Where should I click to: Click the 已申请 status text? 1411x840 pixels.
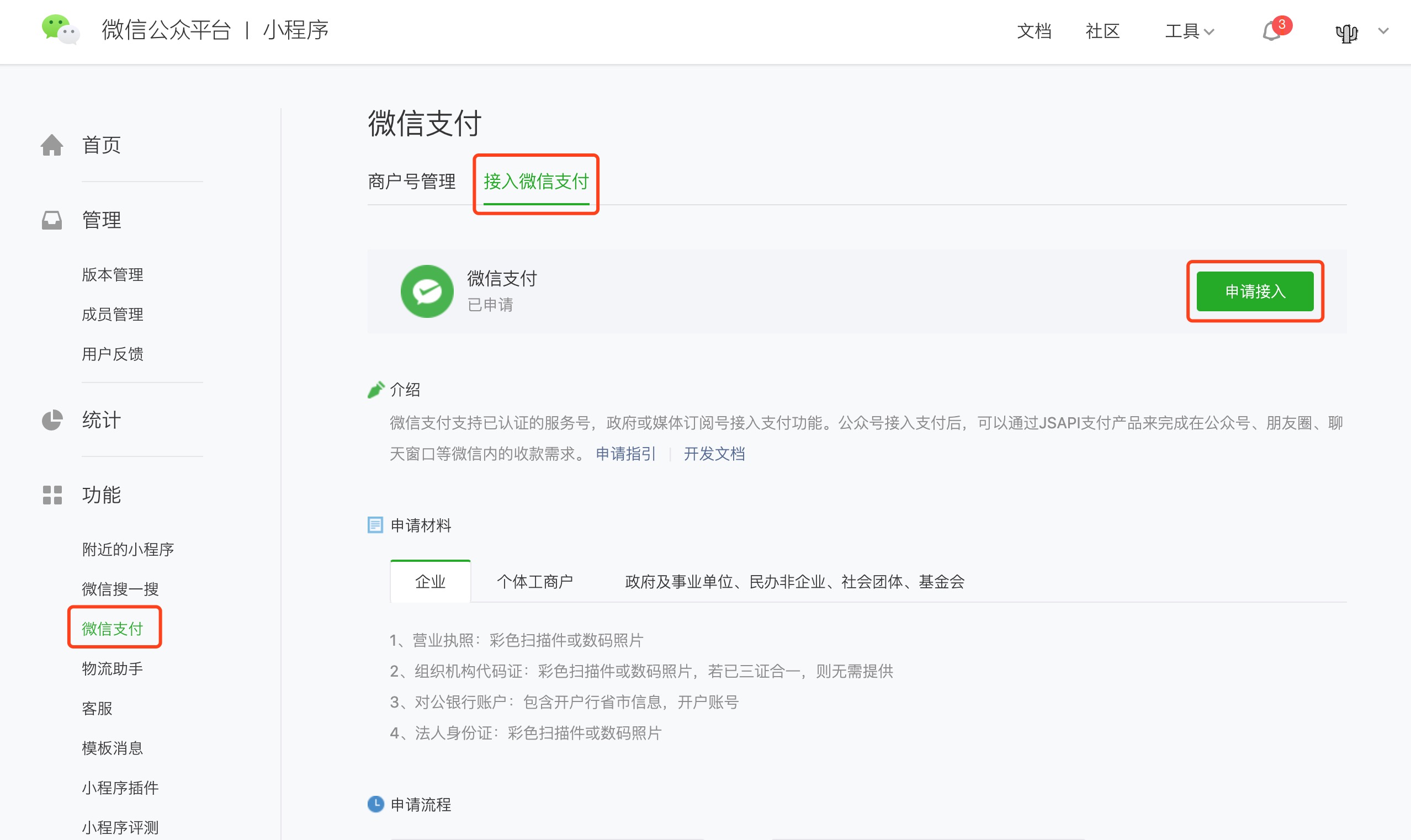[490, 305]
